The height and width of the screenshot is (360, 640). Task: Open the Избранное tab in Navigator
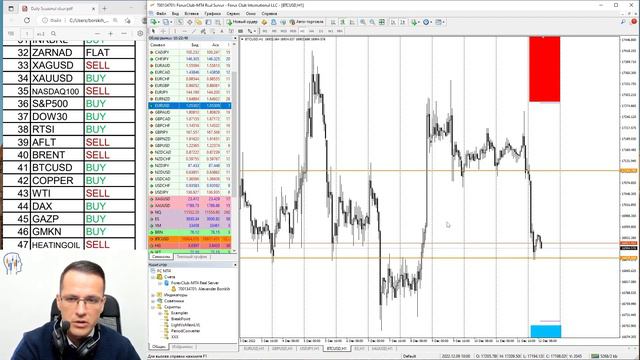[182, 347]
